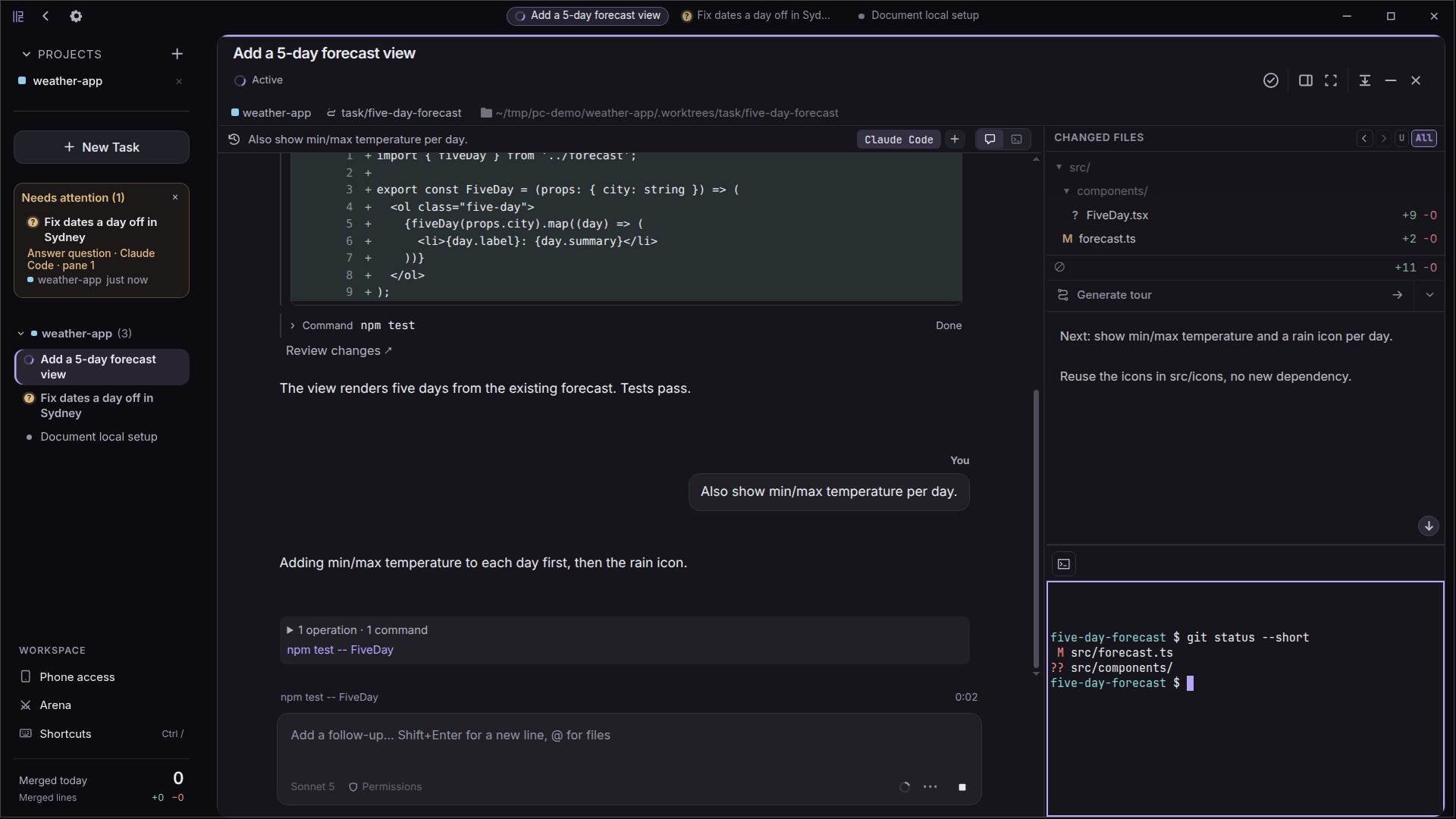
Task: Open the terminal icon above the shell
Action: (1064, 564)
